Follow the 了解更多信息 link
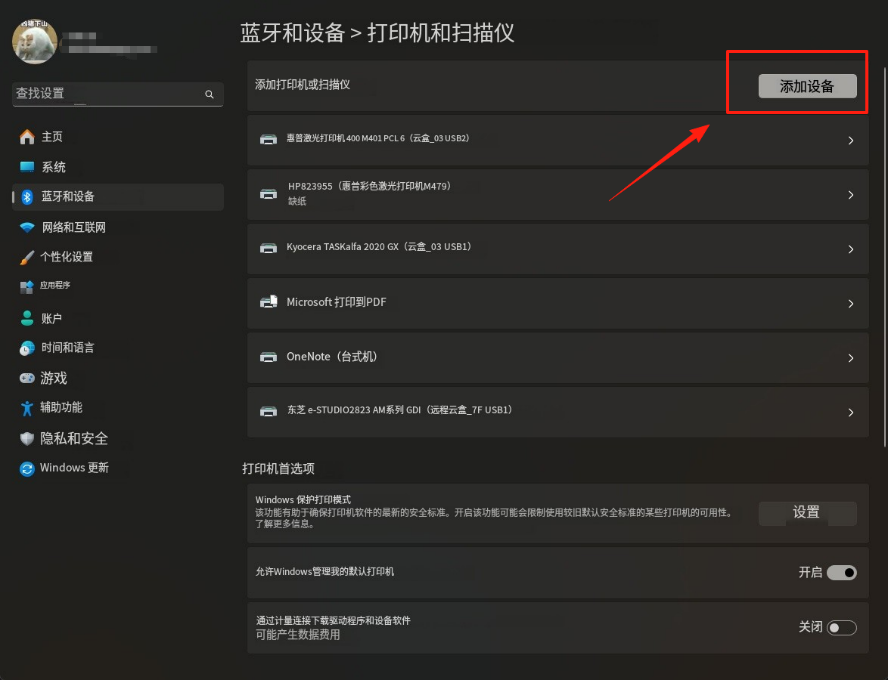This screenshot has height=680, width=888. (284, 524)
